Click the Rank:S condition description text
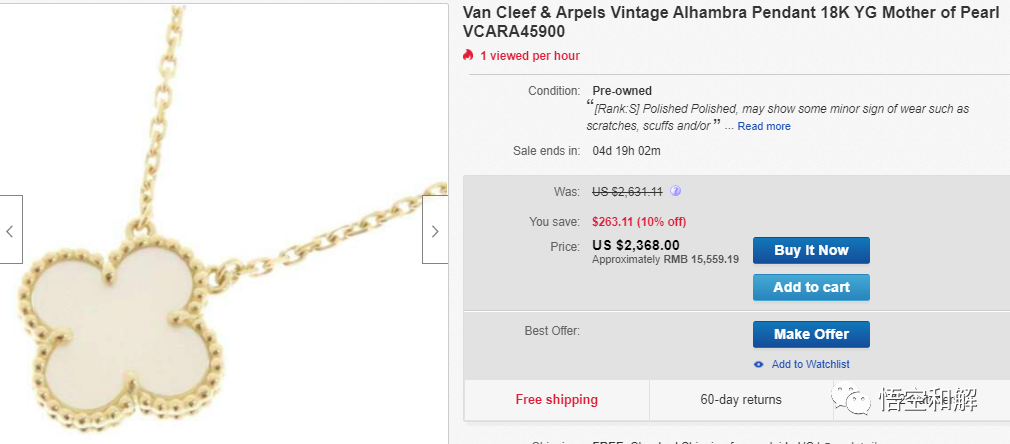 pos(780,109)
